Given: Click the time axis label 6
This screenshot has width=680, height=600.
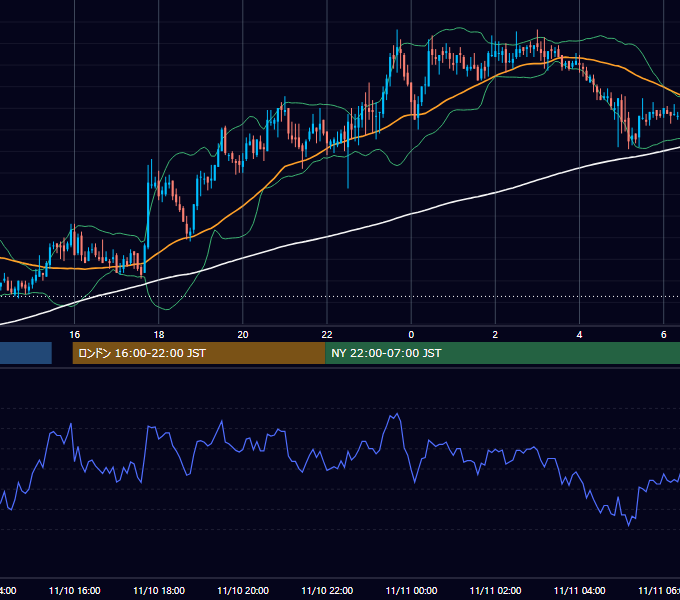Looking at the screenshot, I should tap(664, 335).
